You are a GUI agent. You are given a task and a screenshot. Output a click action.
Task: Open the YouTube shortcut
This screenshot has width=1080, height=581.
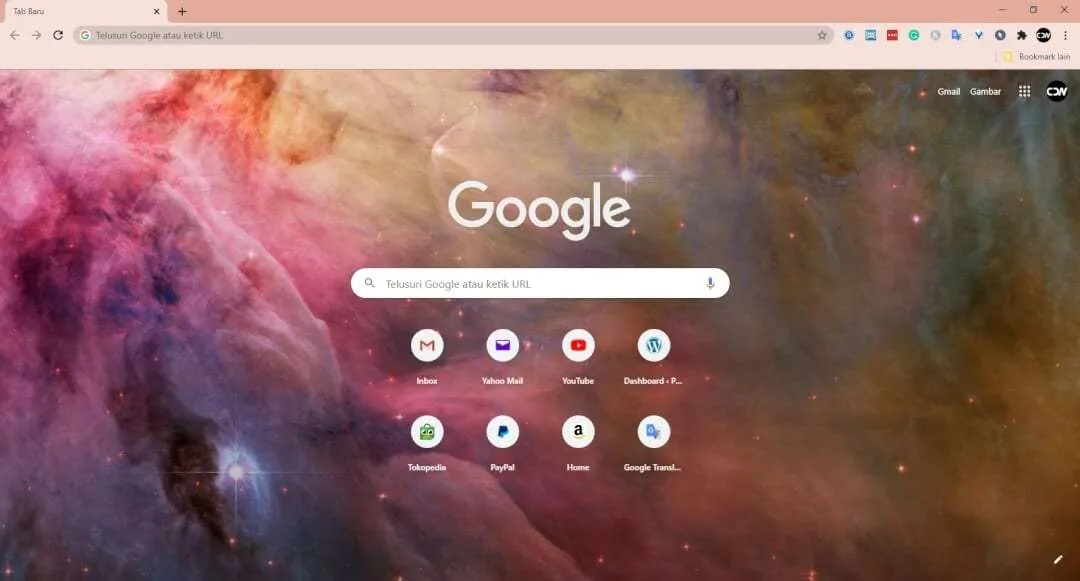click(578, 357)
